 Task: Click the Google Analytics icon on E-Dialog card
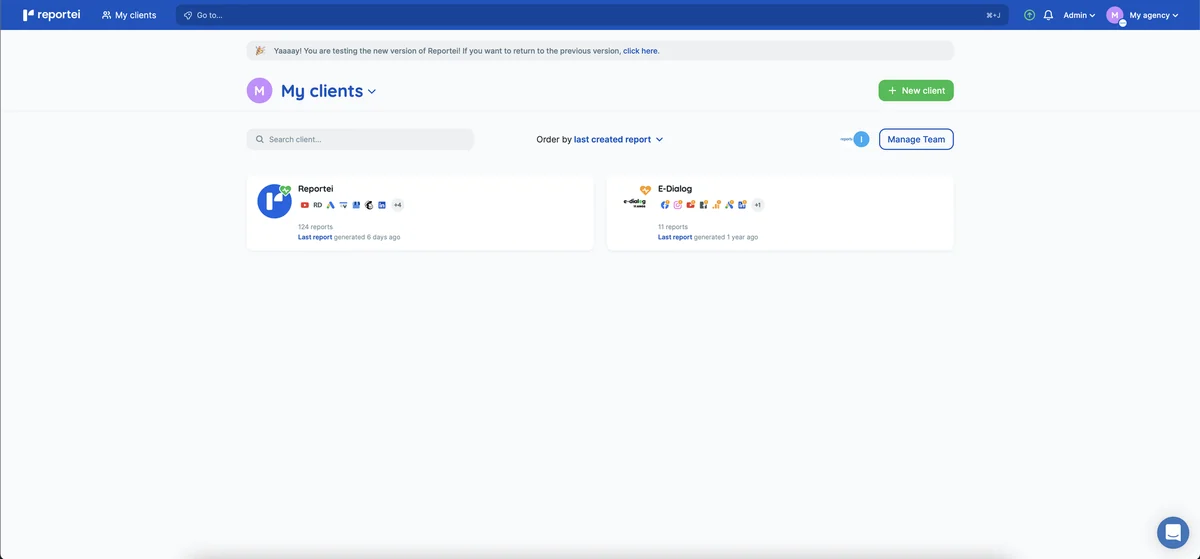(717, 205)
